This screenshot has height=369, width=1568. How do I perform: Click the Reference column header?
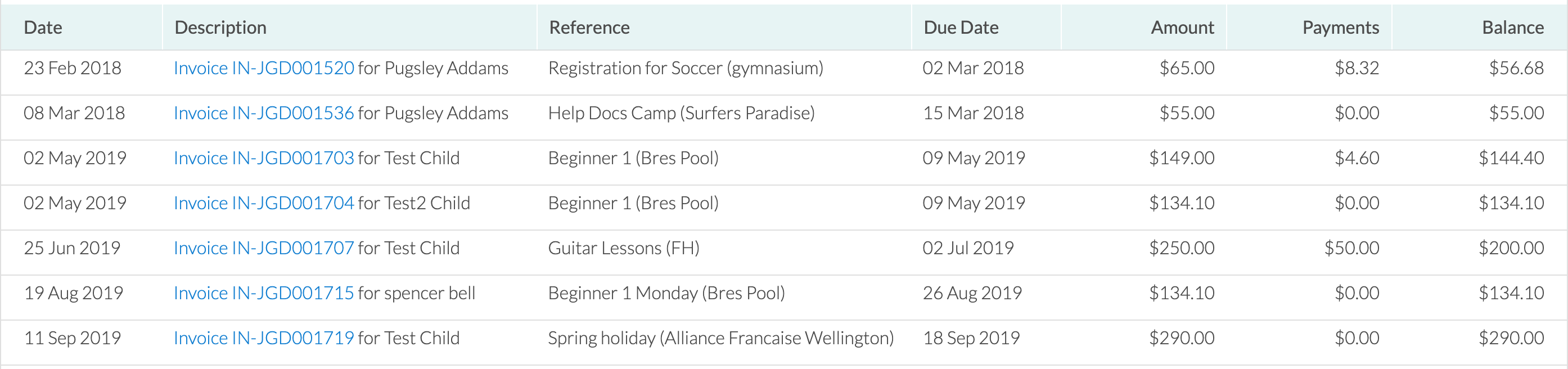pyautogui.click(x=589, y=28)
